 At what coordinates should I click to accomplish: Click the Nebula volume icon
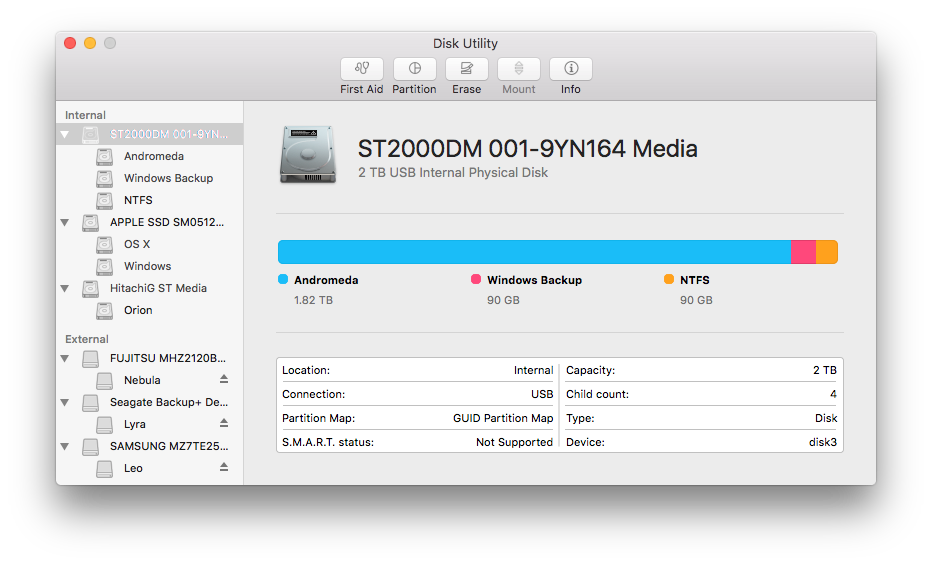pyautogui.click(x=105, y=380)
